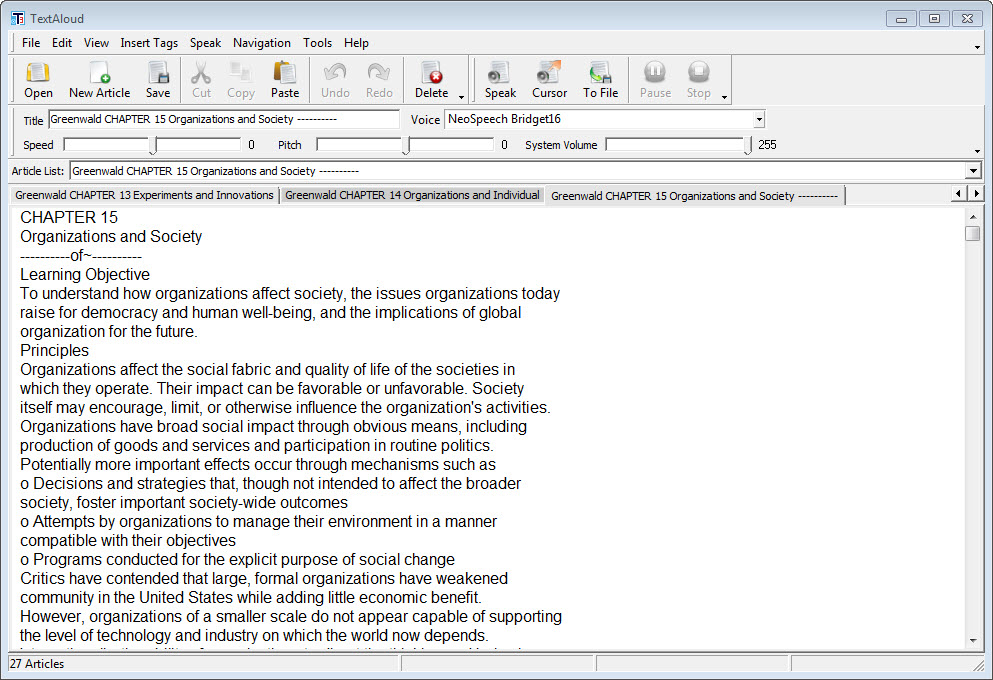
Task: Switch to Greenwald CHAPTER 14 tab
Action: (x=412, y=195)
